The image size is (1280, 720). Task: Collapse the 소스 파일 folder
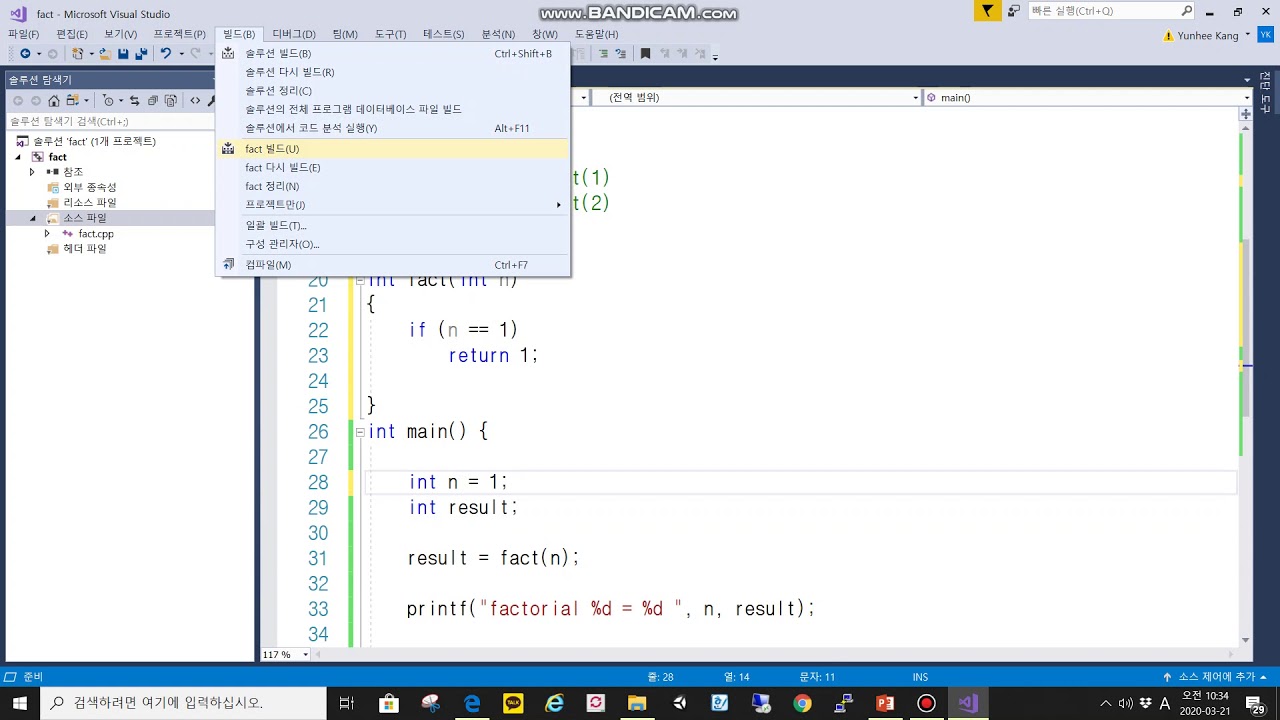(32, 218)
